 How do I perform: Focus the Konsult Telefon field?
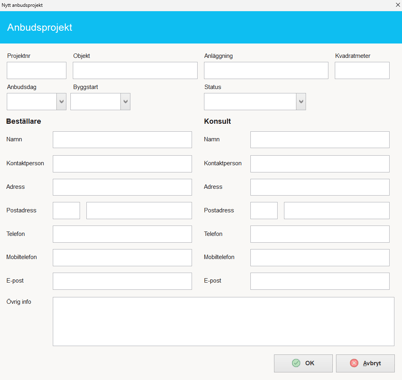(320, 234)
